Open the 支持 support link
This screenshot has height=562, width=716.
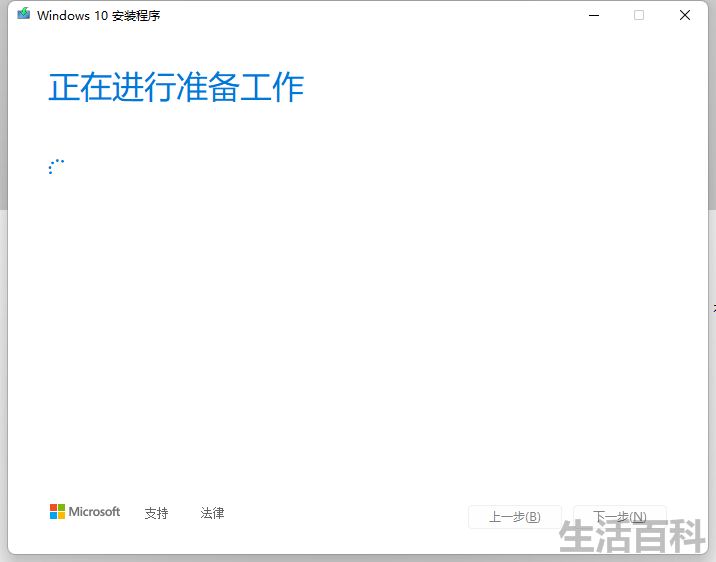[156, 513]
